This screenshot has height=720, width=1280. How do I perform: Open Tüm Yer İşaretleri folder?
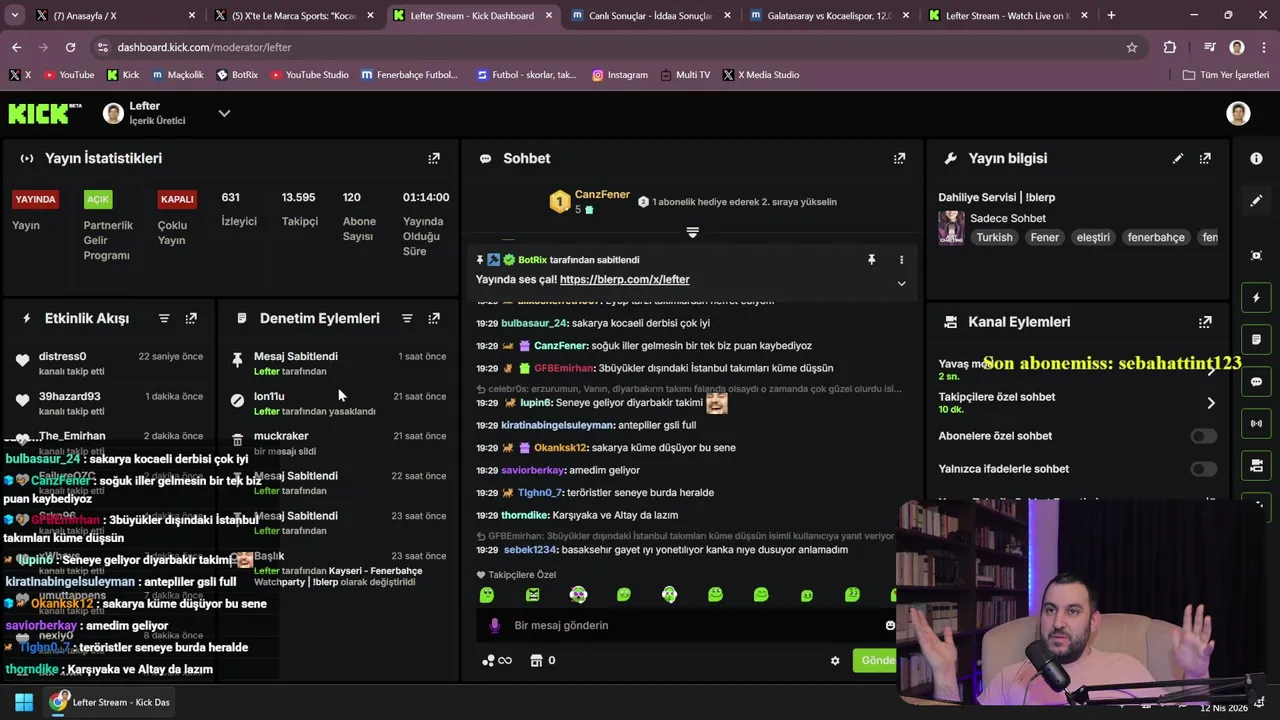(x=1226, y=75)
